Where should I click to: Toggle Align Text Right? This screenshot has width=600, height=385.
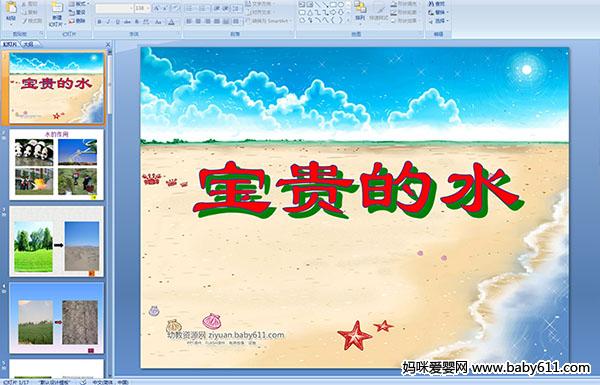208,21
